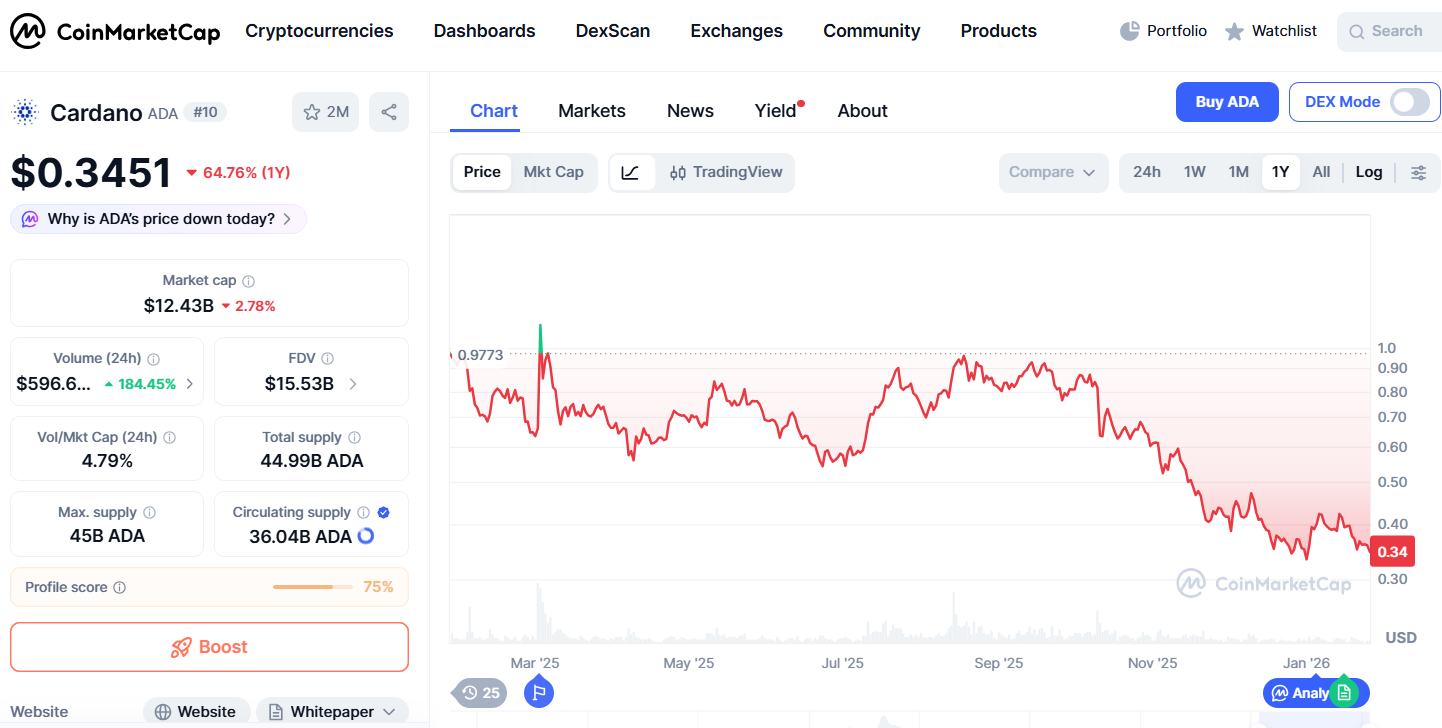Open the chart settings sliders icon
The height and width of the screenshot is (728, 1442).
coord(1418,172)
